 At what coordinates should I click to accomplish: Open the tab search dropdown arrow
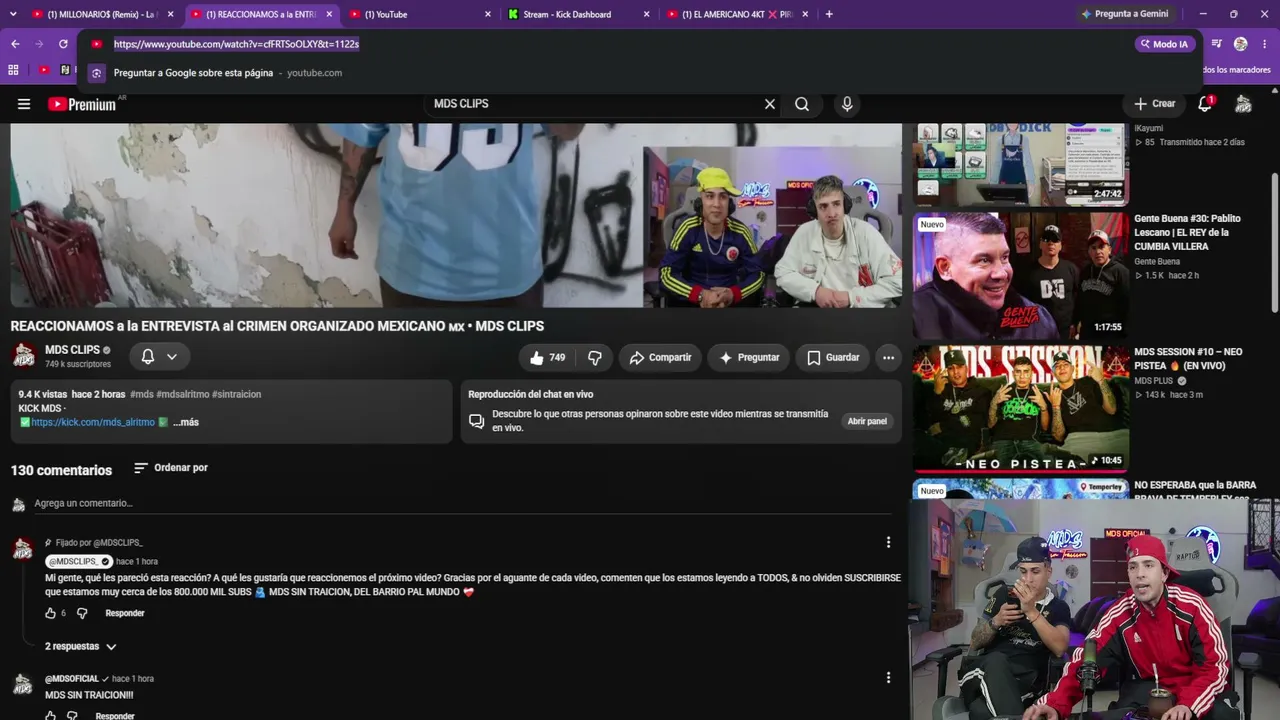[x=13, y=14]
